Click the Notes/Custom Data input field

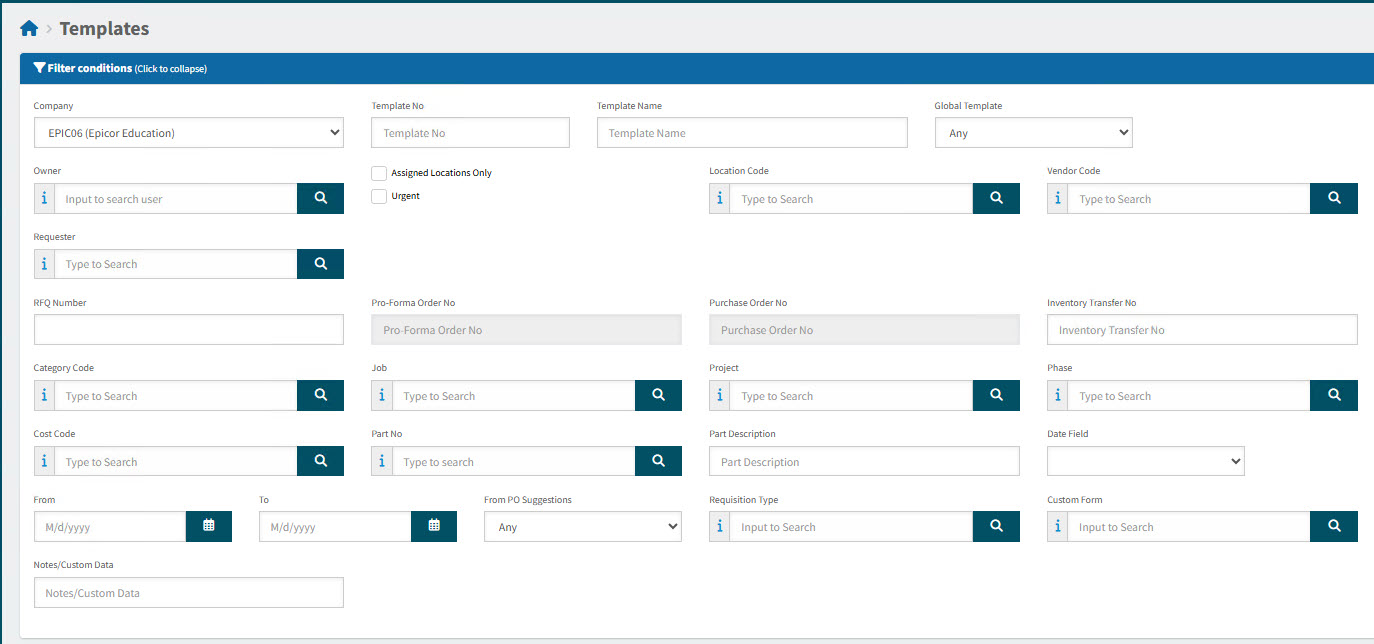188,592
